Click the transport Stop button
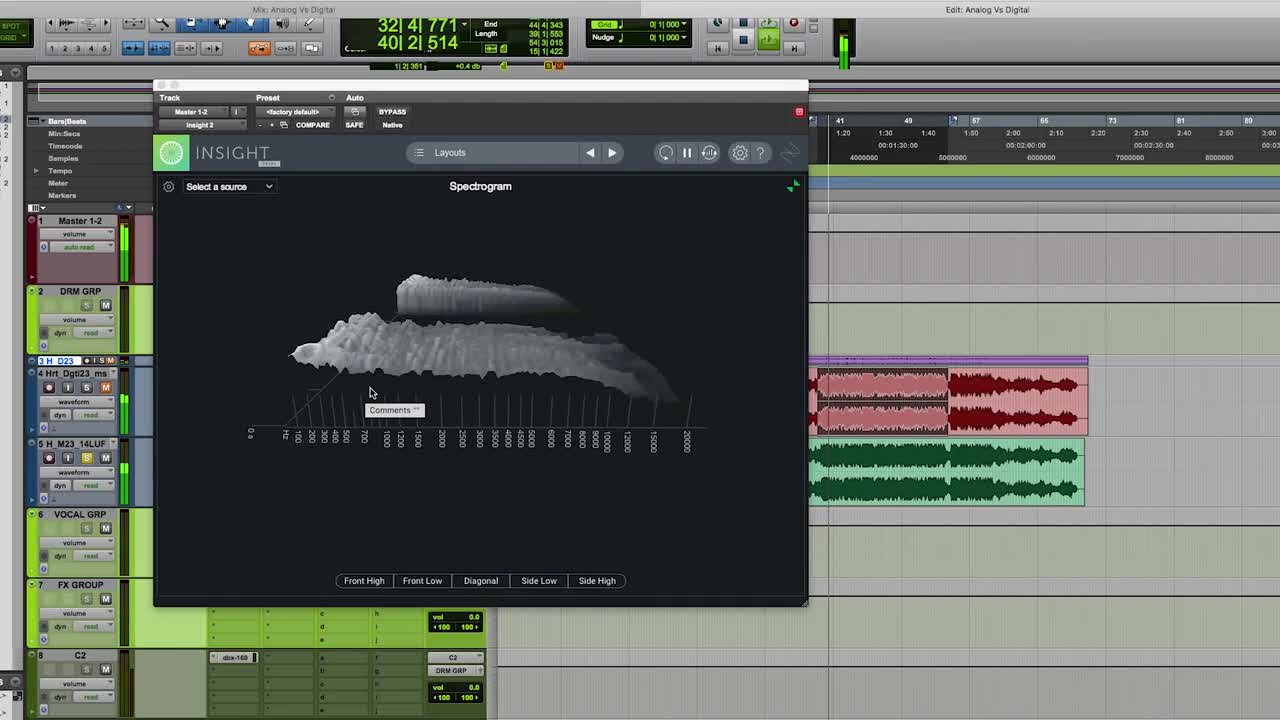 tap(743, 39)
